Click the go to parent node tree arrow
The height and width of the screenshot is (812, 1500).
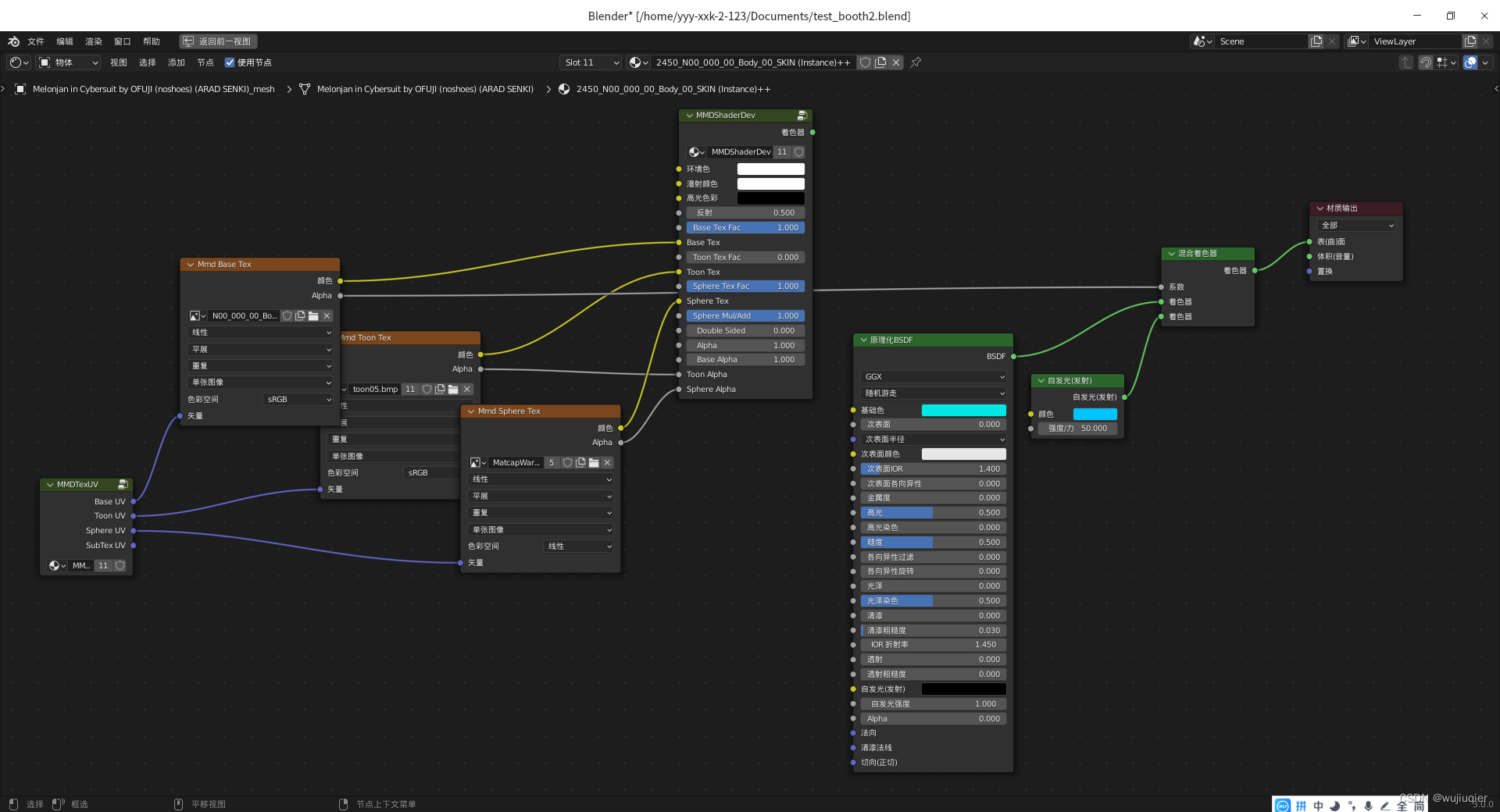click(1406, 62)
